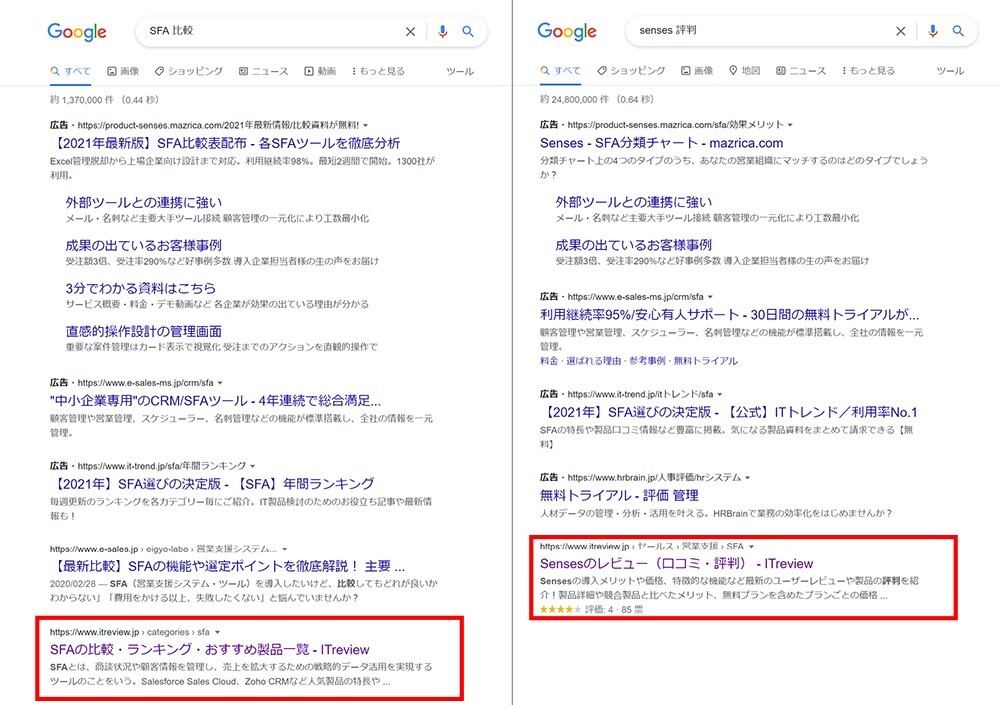Click the '選ばれる理由' sitelink
The image size is (1000, 705).
click(x=593, y=361)
